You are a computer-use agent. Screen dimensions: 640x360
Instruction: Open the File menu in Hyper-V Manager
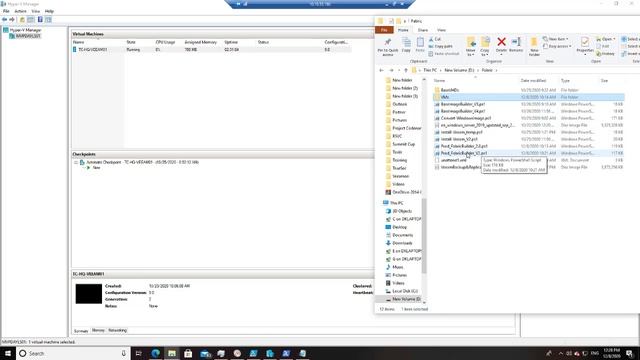pos(6,11)
